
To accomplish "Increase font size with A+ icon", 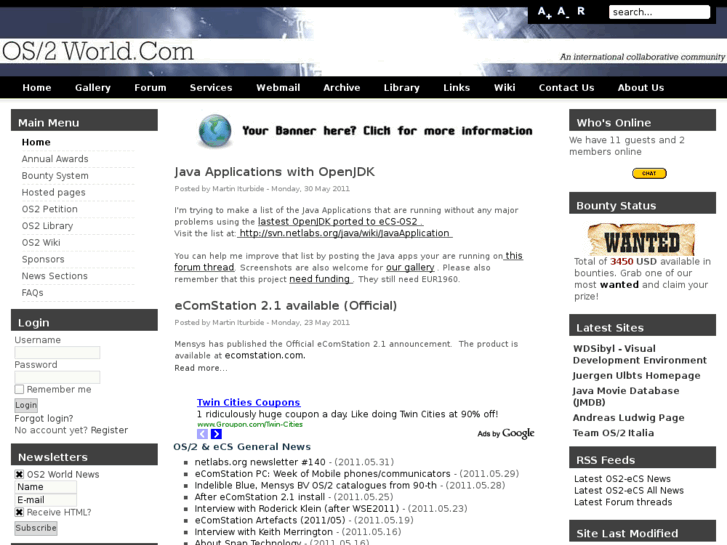I will tap(544, 13).
